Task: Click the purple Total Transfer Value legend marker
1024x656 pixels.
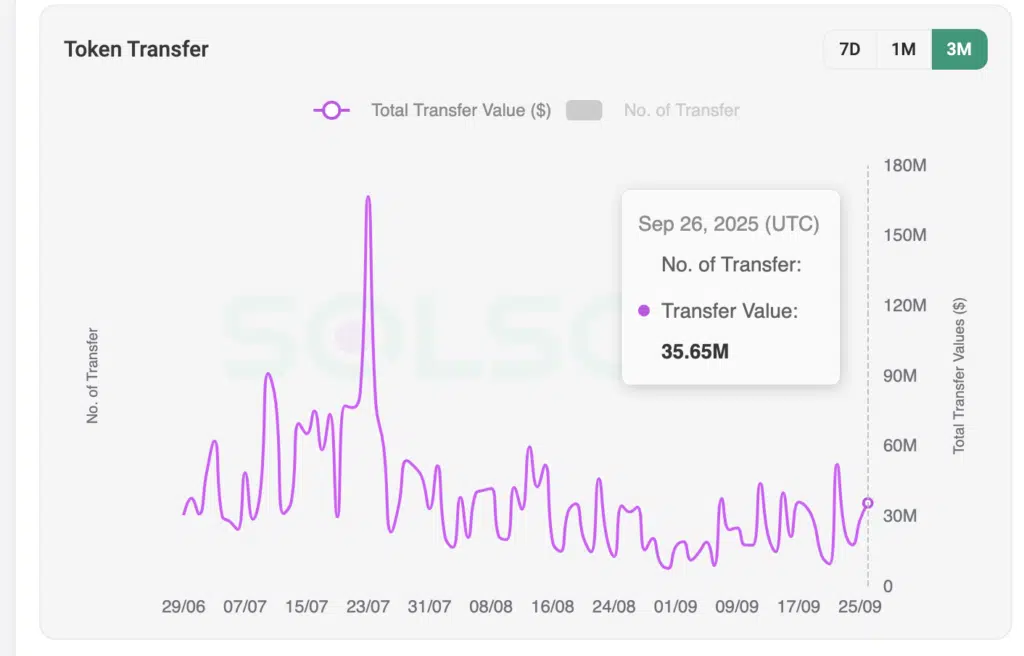Action: point(330,110)
